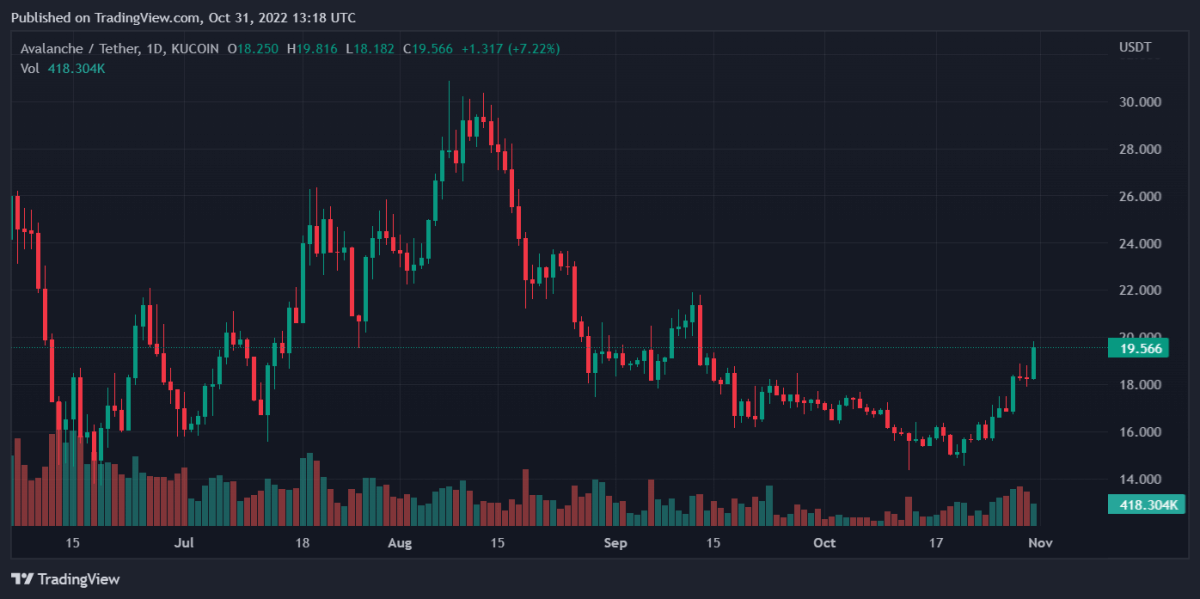Image resolution: width=1200 pixels, height=599 pixels.
Task: Click the 418.304K volume axis label
Action: pos(1146,506)
